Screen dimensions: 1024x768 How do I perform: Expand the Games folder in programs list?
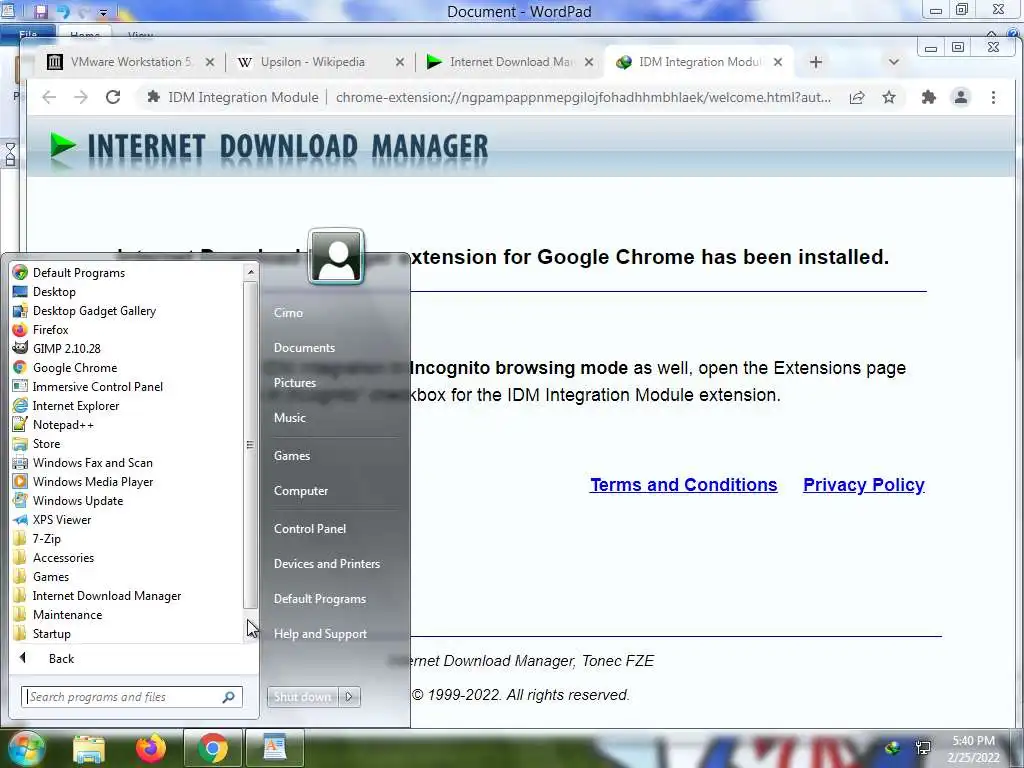(50, 577)
